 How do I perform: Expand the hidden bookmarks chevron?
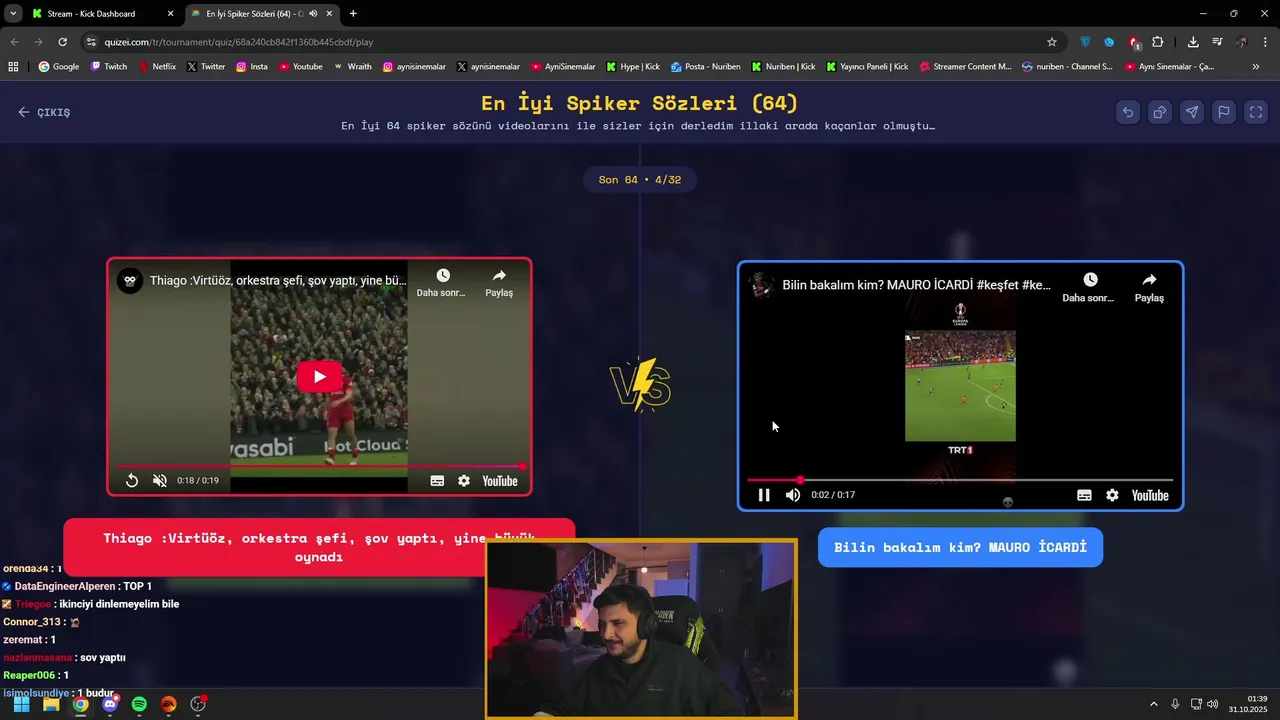[x=1256, y=67]
